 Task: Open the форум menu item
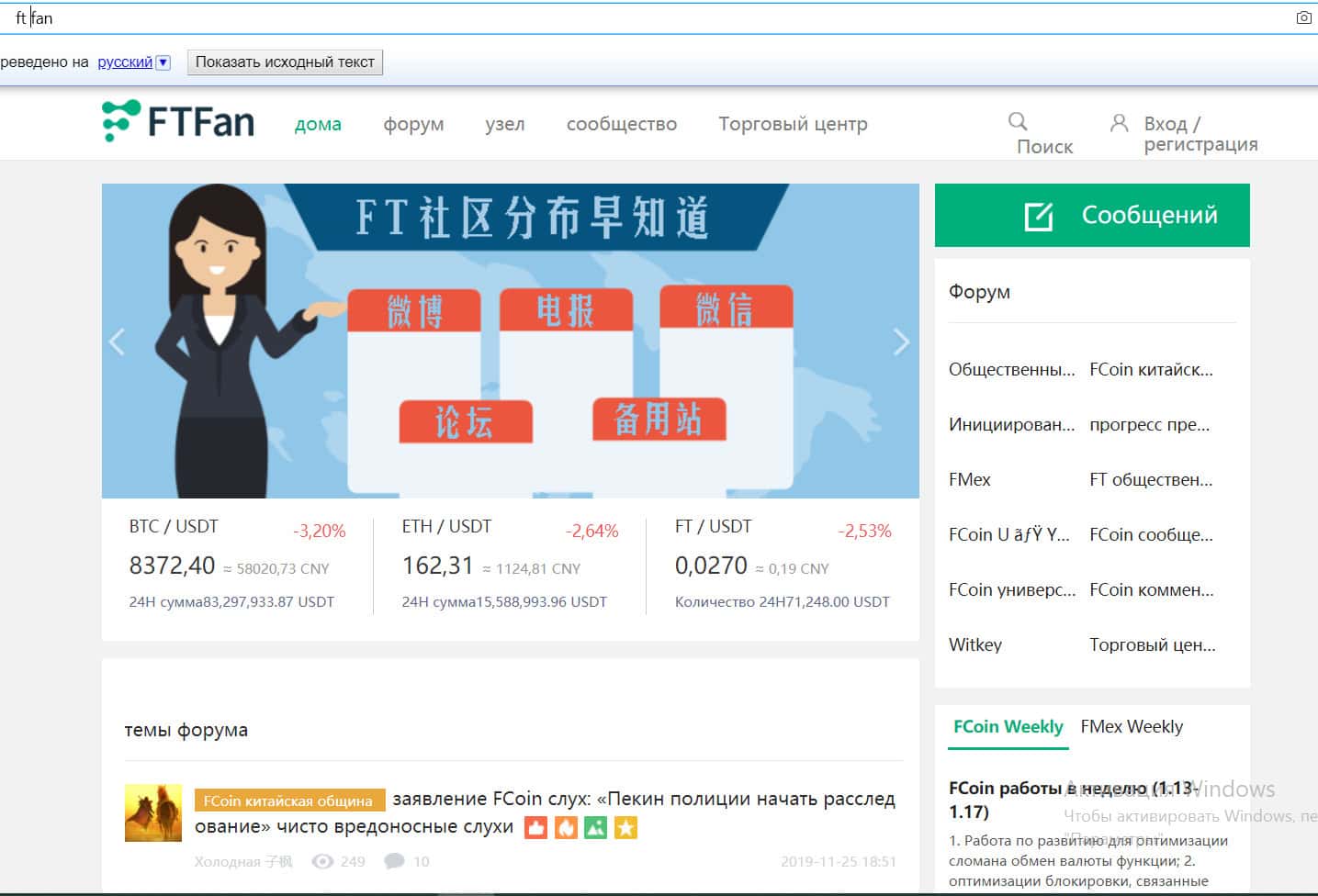(x=413, y=124)
